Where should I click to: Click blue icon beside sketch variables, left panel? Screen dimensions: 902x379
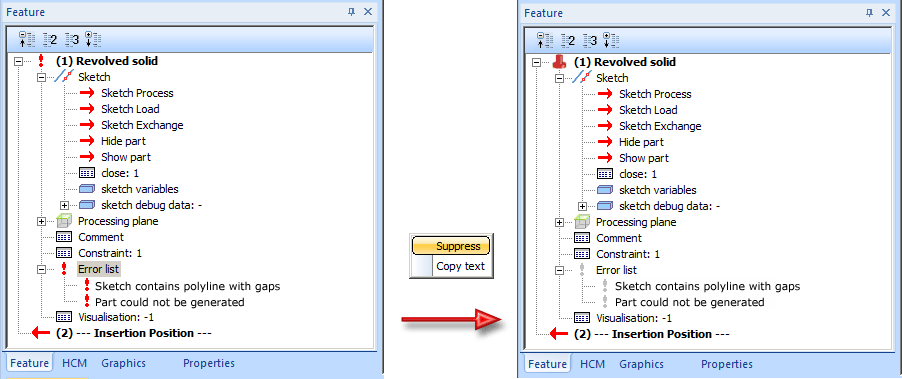pos(87,189)
